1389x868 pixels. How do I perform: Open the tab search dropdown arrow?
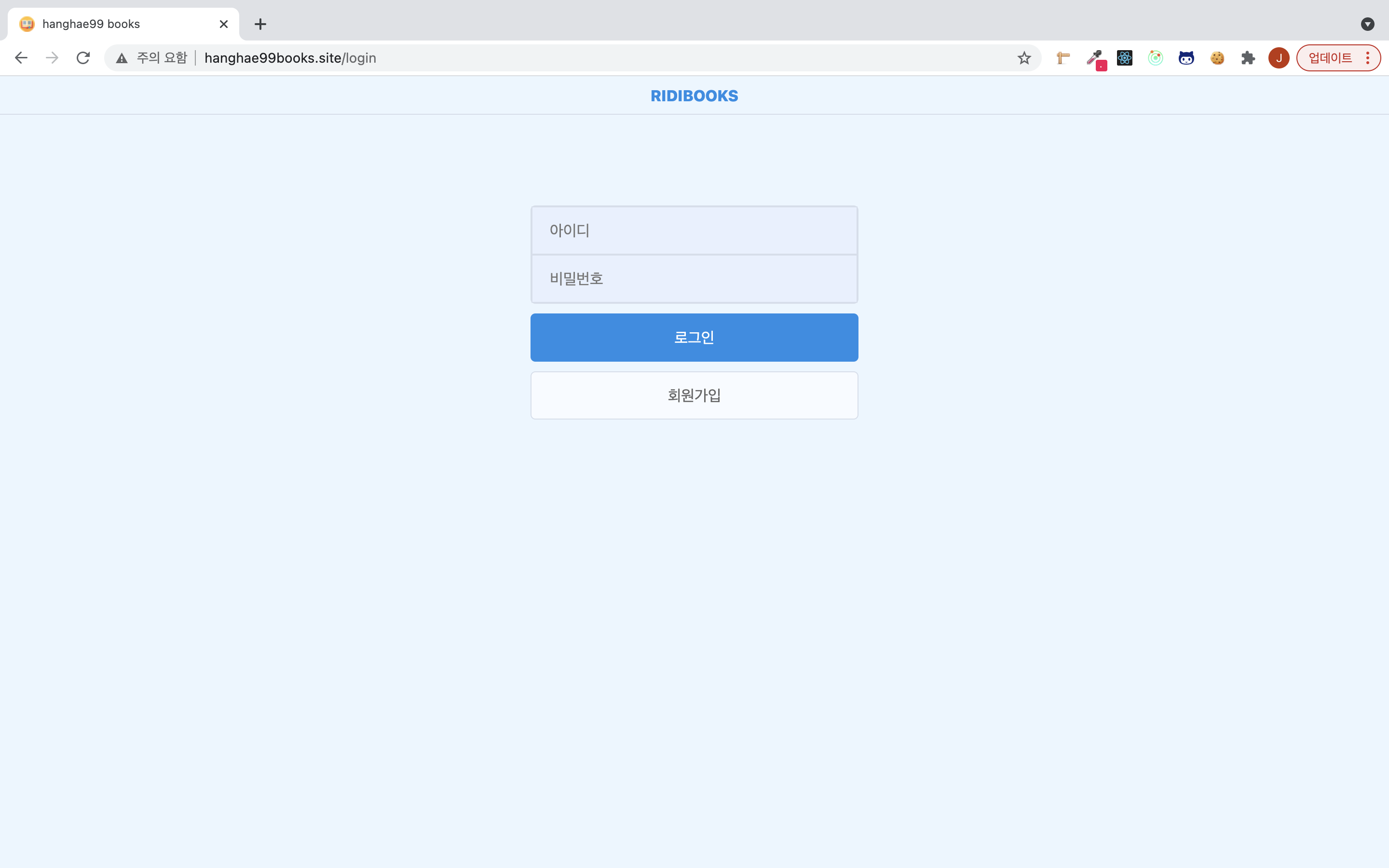(1367, 24)
